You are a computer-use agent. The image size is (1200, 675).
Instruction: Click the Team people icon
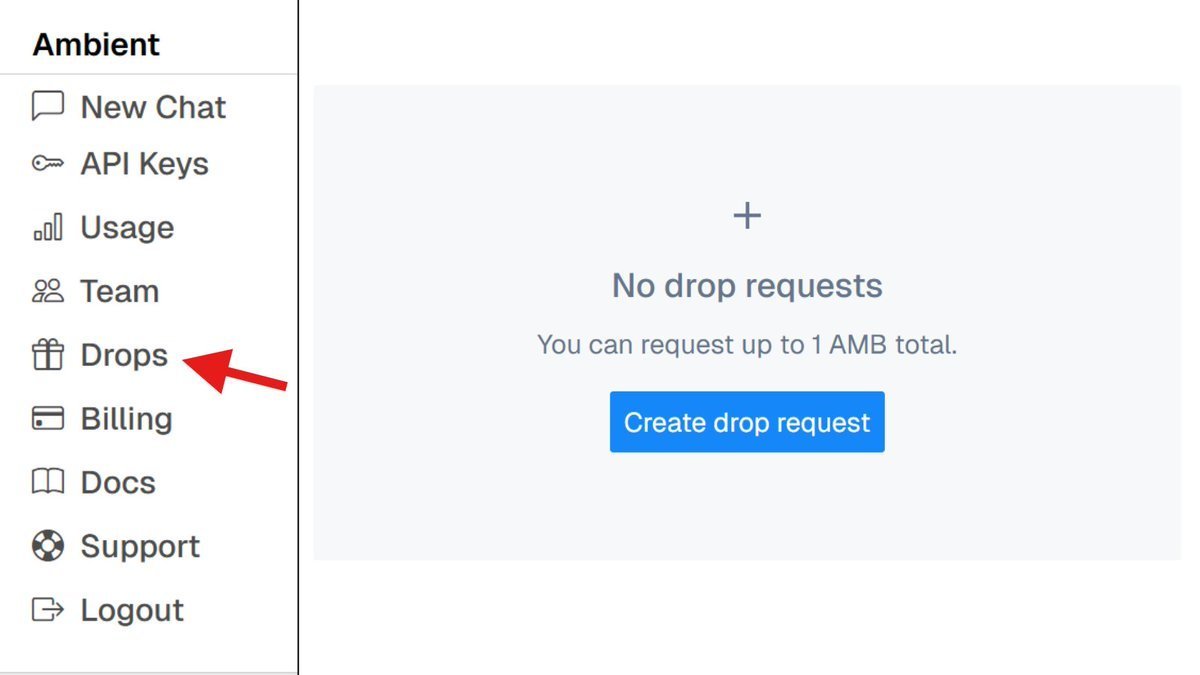[48, 291]
